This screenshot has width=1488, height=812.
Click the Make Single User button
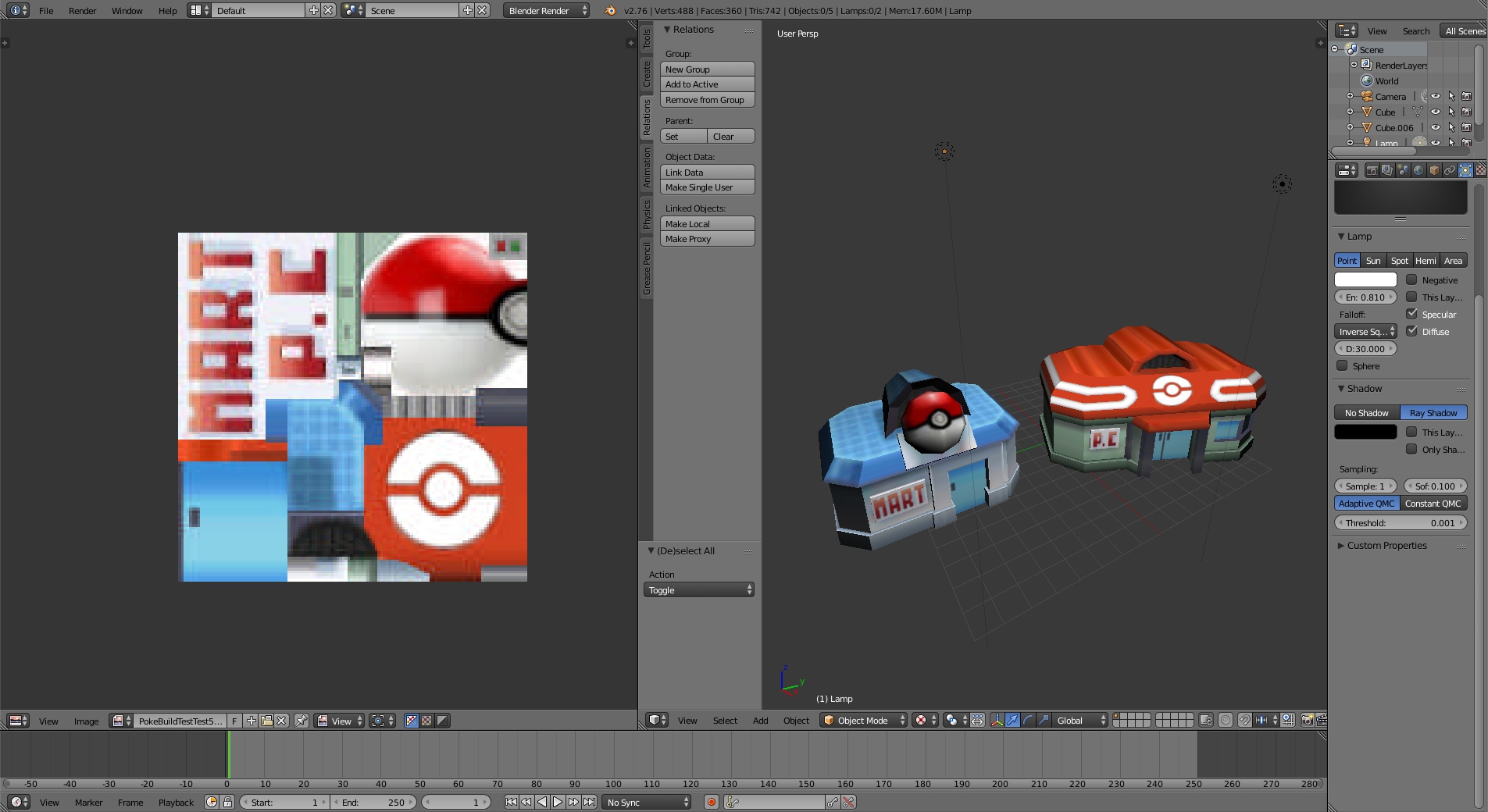click(x=708, y=187)
